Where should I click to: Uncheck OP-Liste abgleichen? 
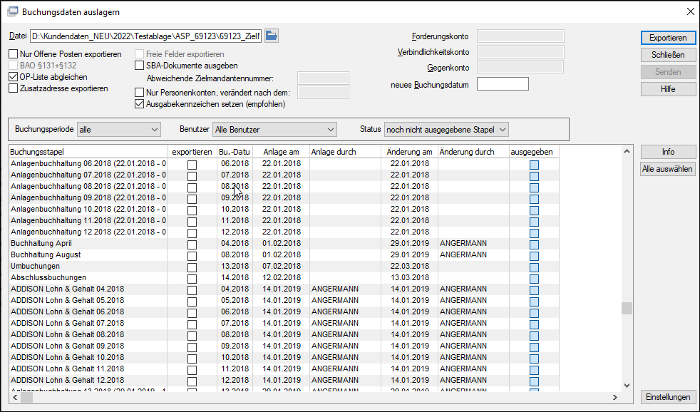(x=13, y=77)
